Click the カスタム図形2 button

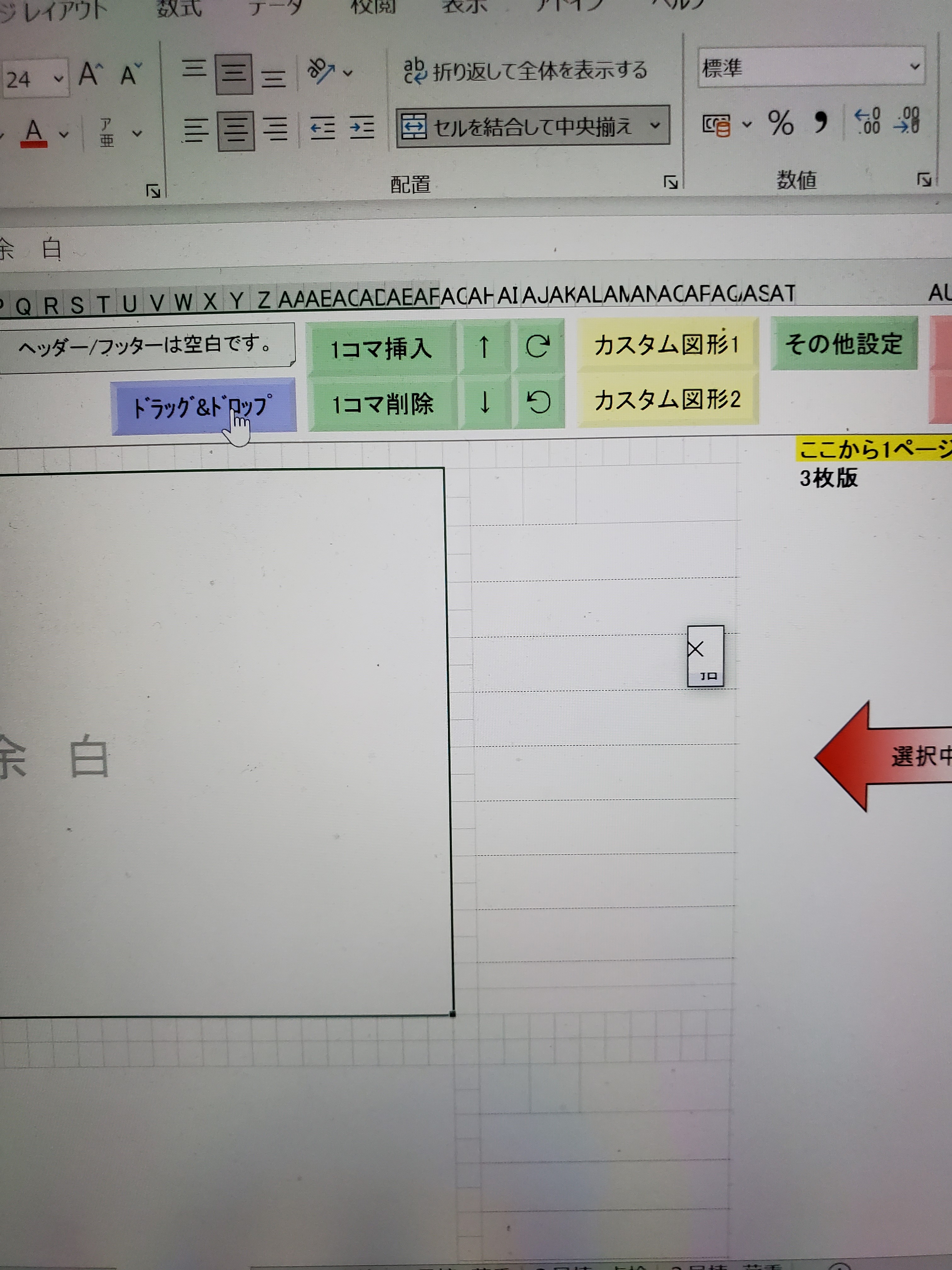point(667,400)
